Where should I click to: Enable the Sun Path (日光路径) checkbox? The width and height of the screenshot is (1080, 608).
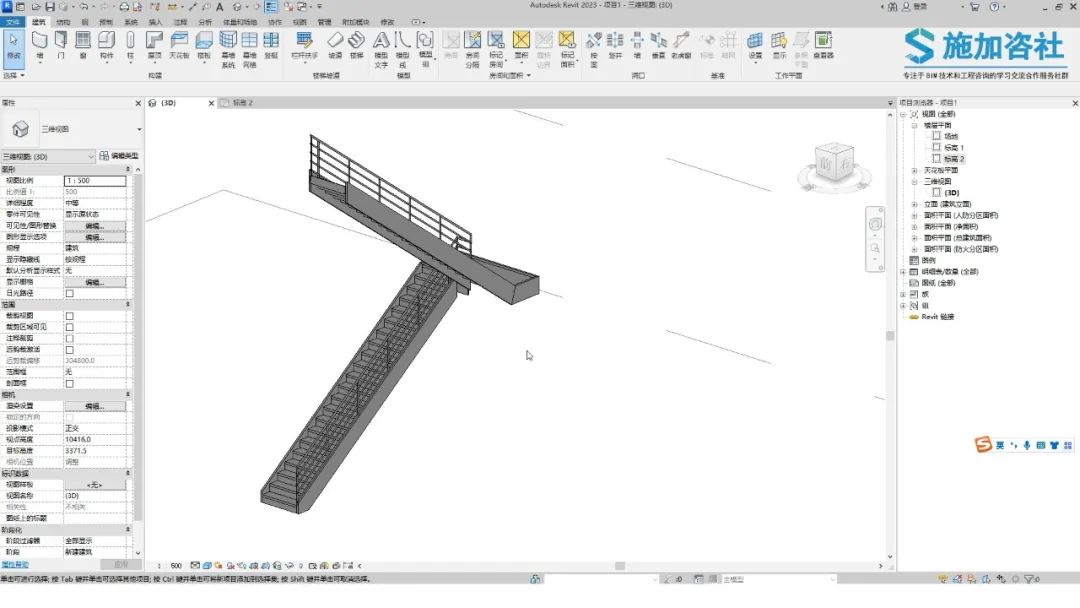(x=70, y=293)
